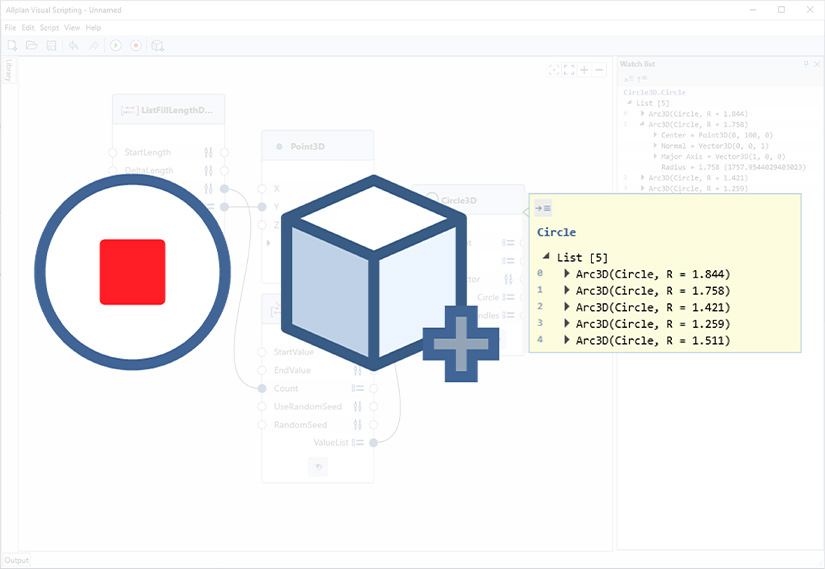
Task: Expand the Major Axis = Vector3D row
Action: click(x=655, y=156)
